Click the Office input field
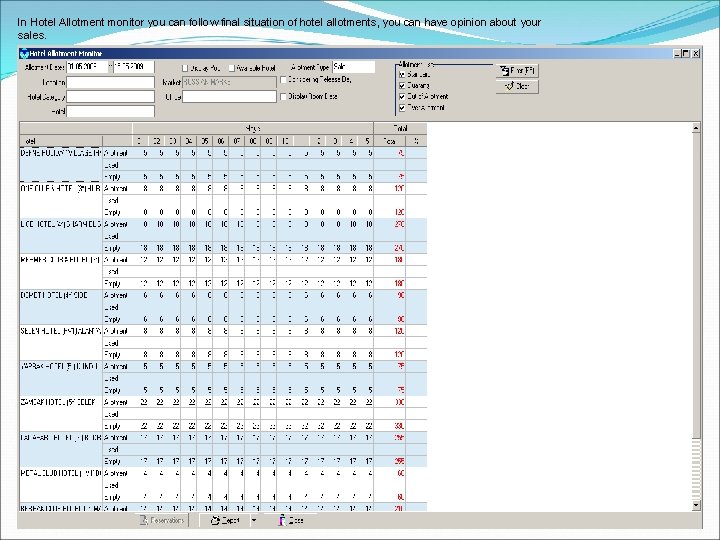 click(229, 97)
